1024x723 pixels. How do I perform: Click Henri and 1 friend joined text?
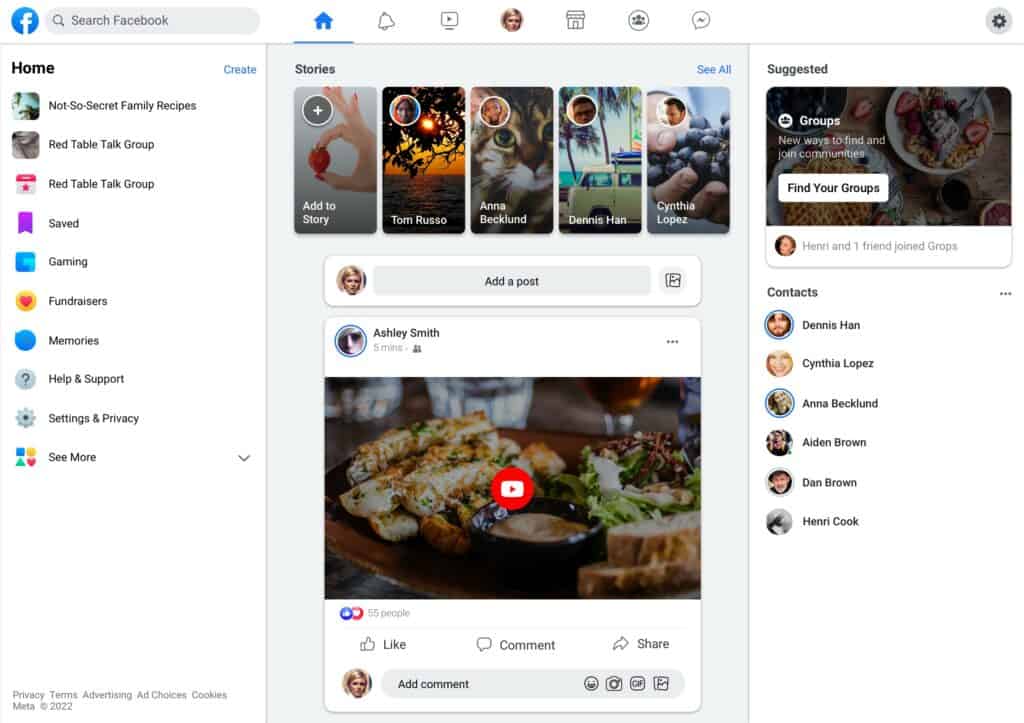click(879, 246)
